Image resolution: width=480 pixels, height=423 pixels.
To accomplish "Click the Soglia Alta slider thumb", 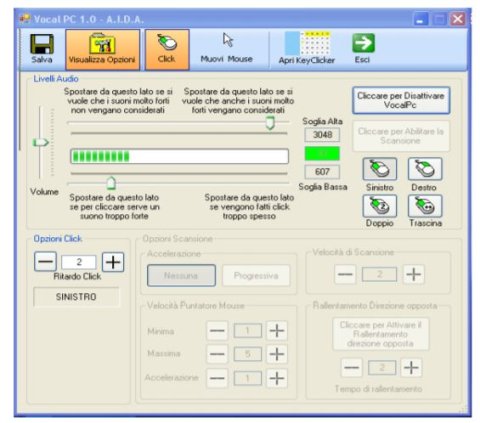I will click(x=270, y=123).
